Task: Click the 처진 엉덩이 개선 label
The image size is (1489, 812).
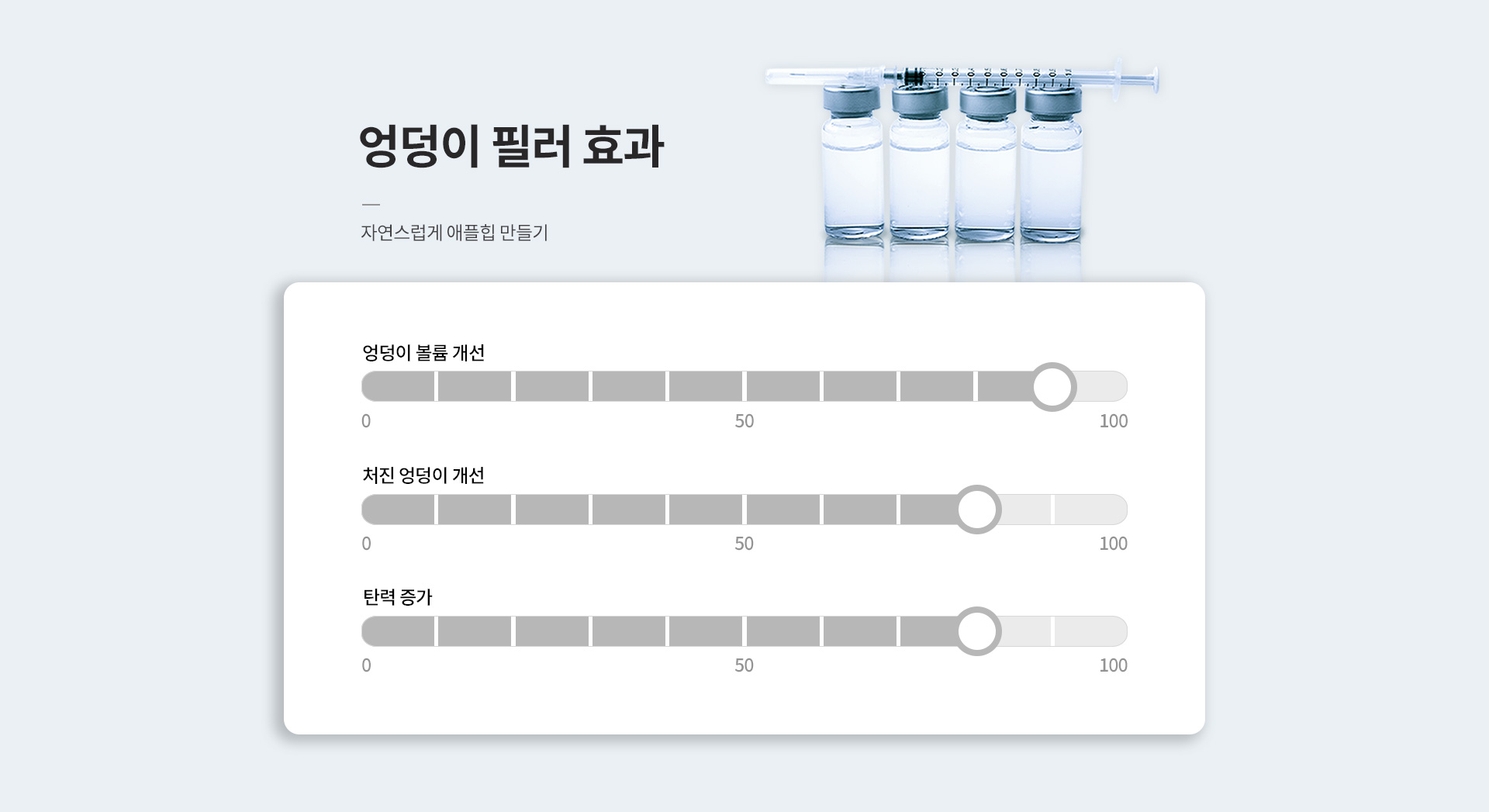Action: (423, 475)
